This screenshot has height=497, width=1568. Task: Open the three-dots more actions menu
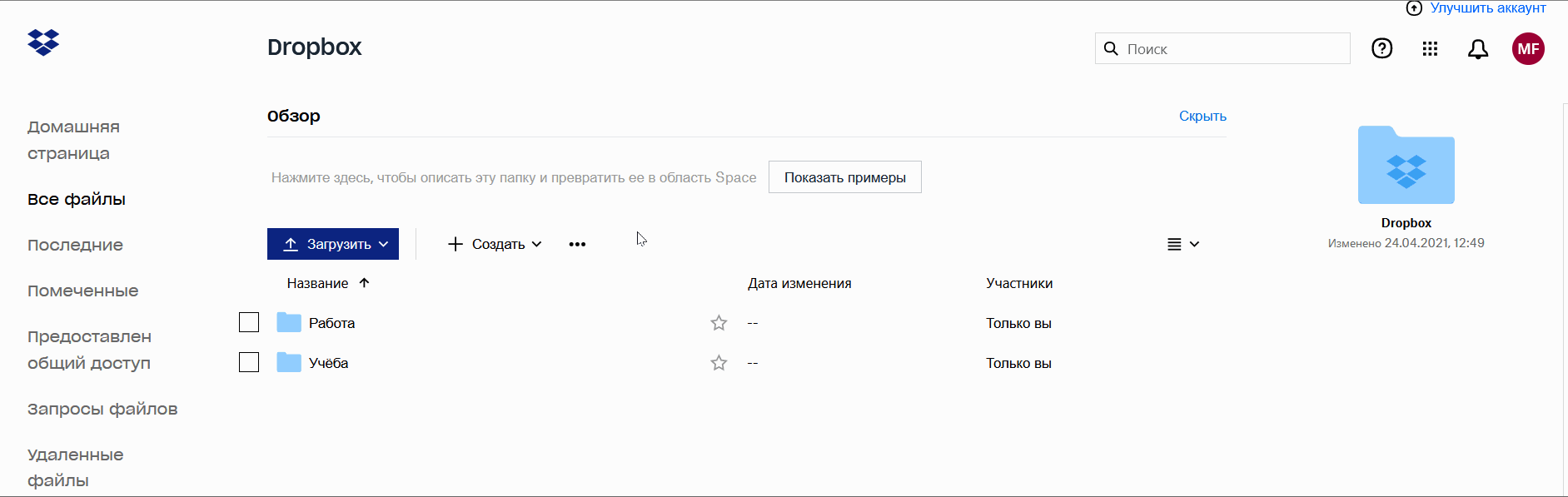pyautogui.click(x=577, y=244)
